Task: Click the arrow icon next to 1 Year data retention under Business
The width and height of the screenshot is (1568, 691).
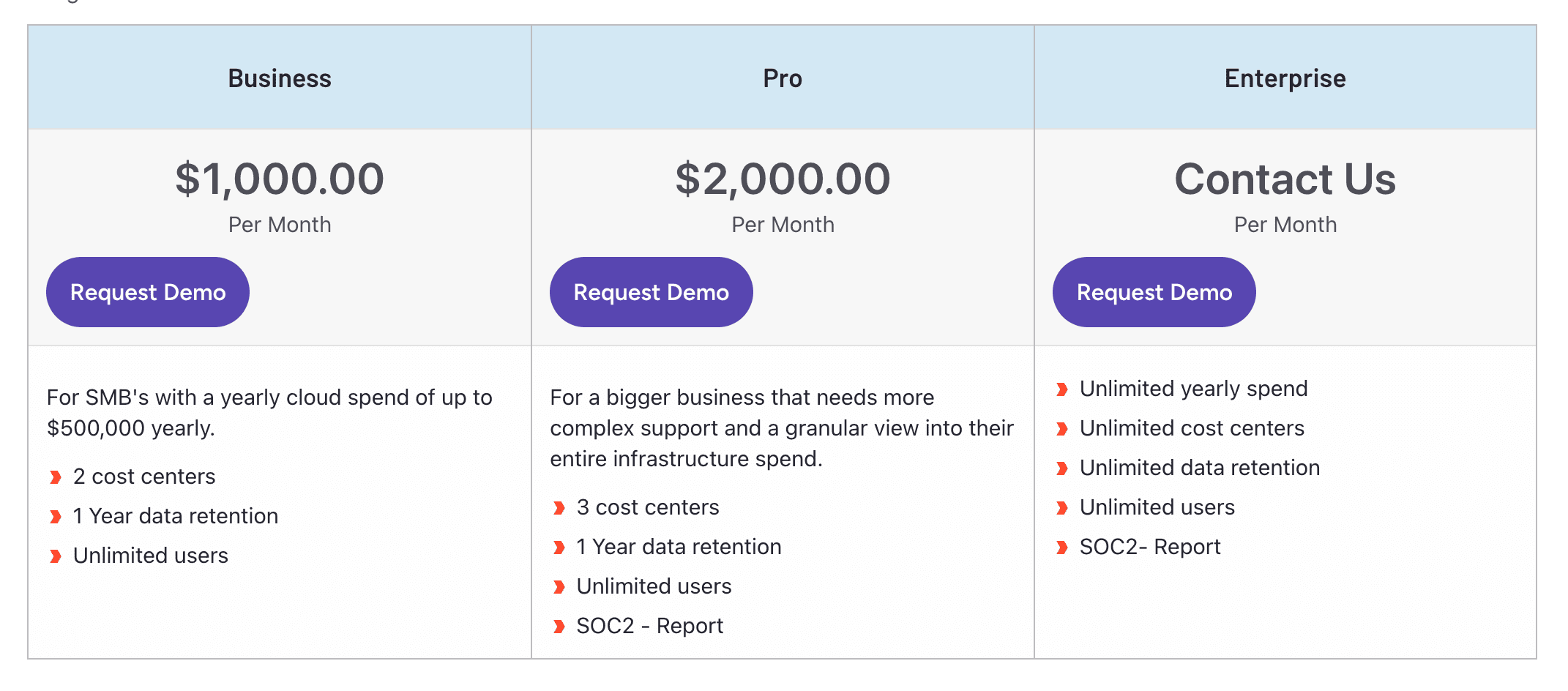Action: tap(56, 516)
